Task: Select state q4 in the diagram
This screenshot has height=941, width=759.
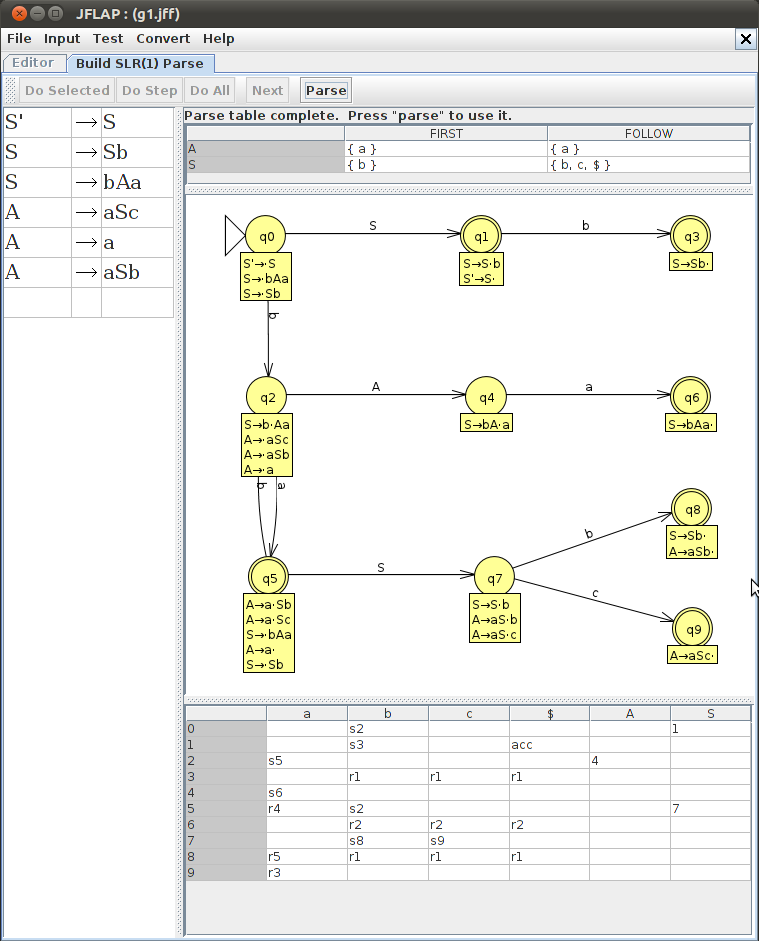Action: (x=486, y=398)
